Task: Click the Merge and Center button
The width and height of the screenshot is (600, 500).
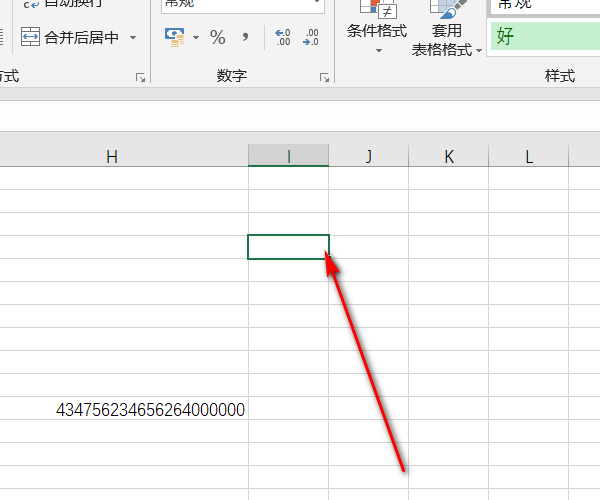Action: tap(70, 37)
